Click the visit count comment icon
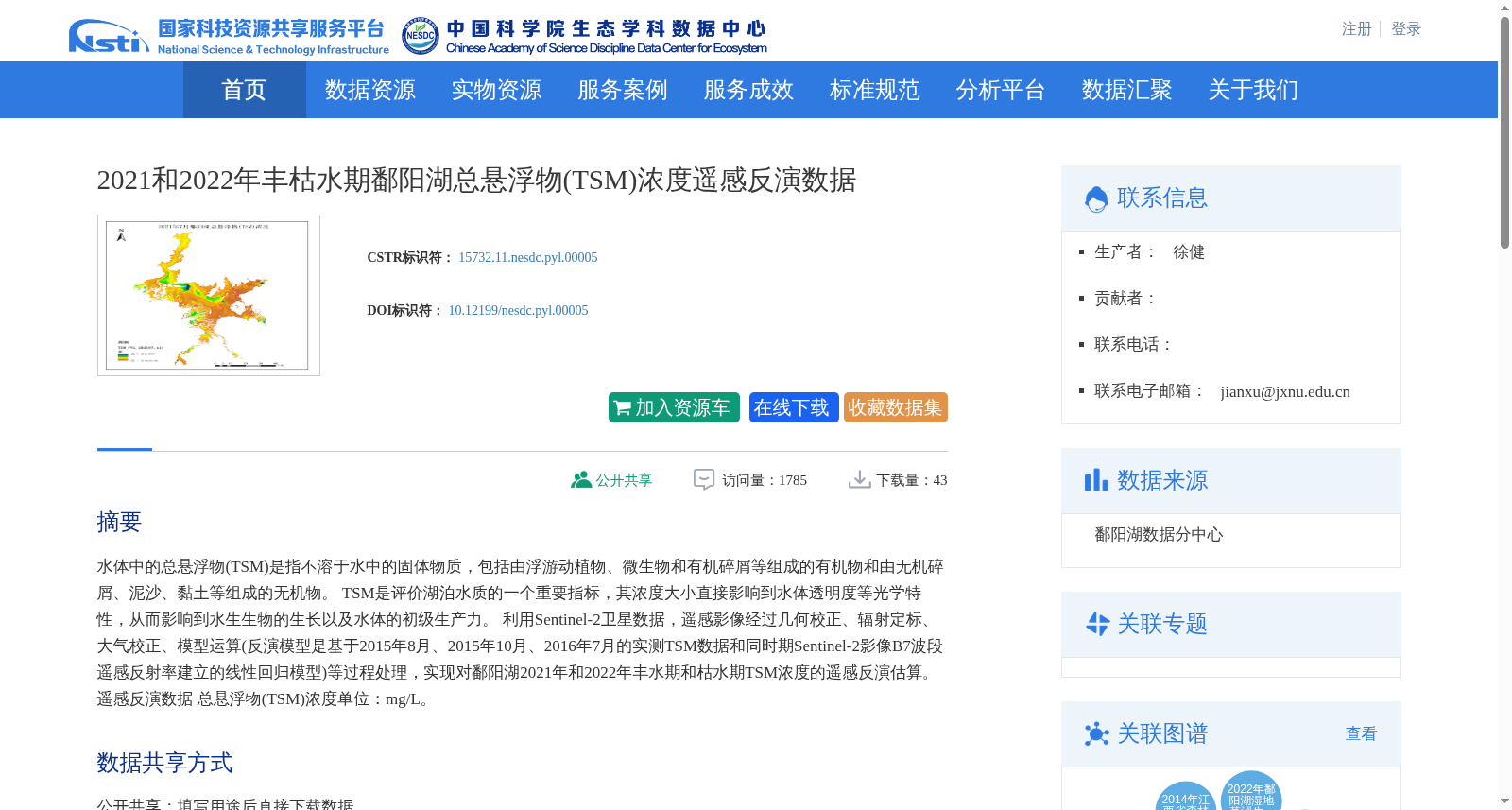 coord(704,480)
